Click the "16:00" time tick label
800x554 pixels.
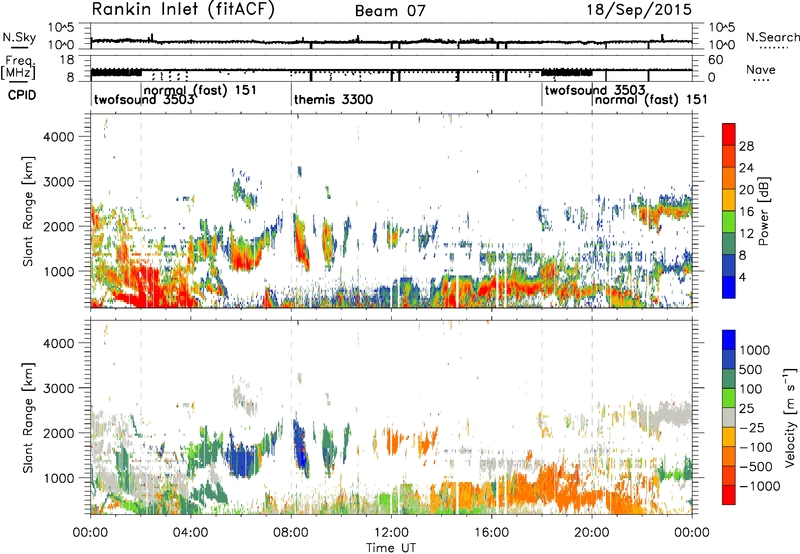(491, 533)
